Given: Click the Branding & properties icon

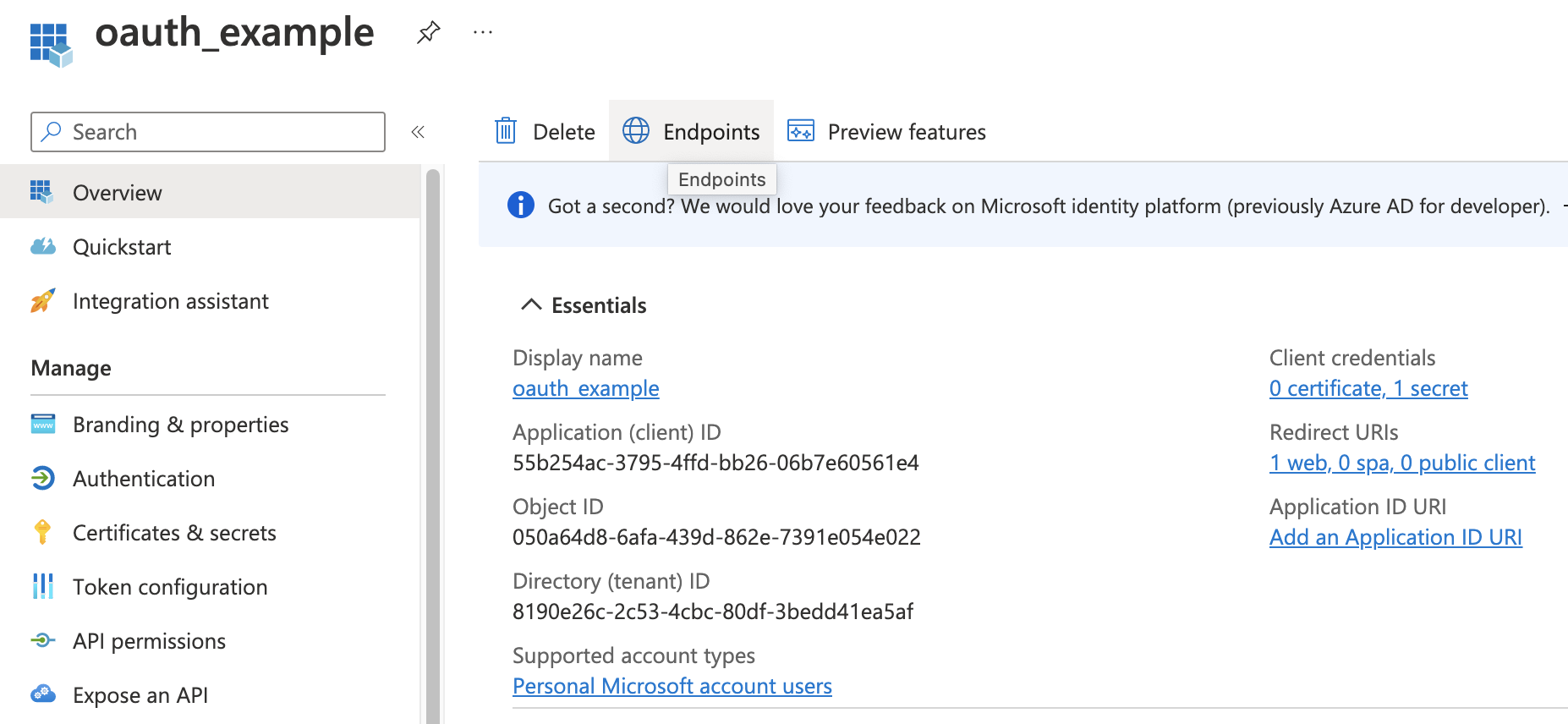Looking at the screenshot, I should [43, 424].
